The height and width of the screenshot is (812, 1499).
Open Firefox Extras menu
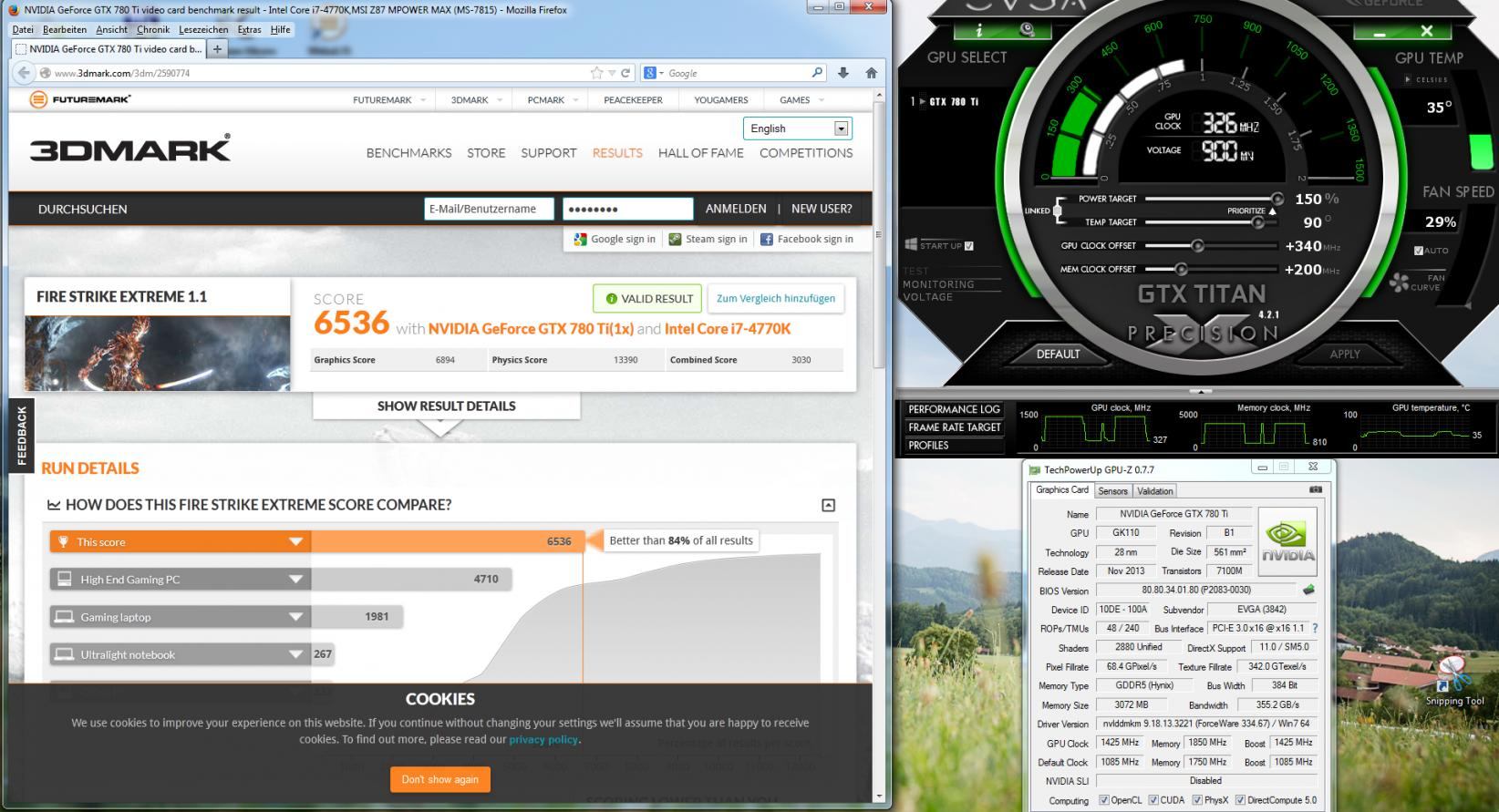[x=249, y=29]
